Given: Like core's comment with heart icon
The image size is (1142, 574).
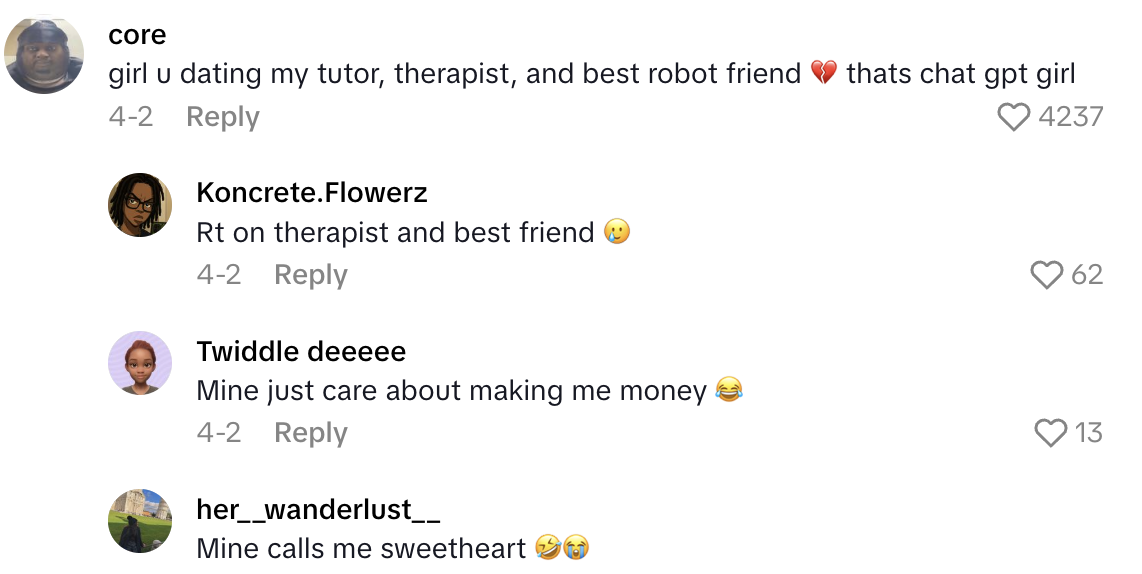Looking at the screenshot, I should pos(1014,118).
